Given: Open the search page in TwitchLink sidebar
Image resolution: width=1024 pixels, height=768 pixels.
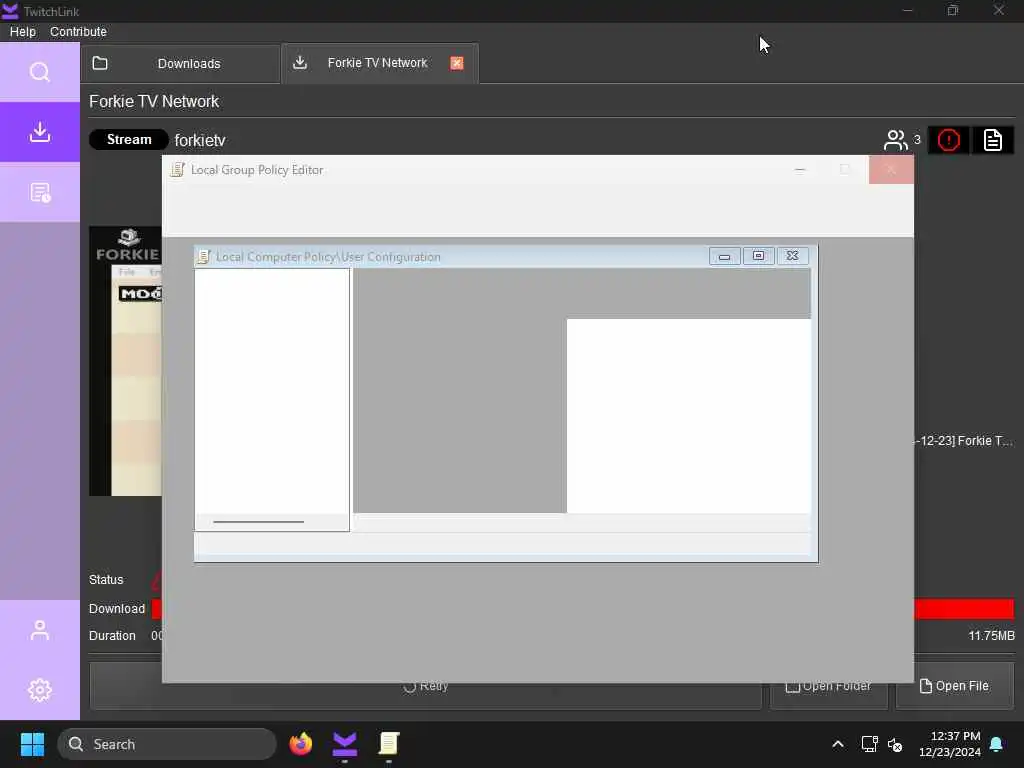Looking at the screenshot, I should pos(40,72).
